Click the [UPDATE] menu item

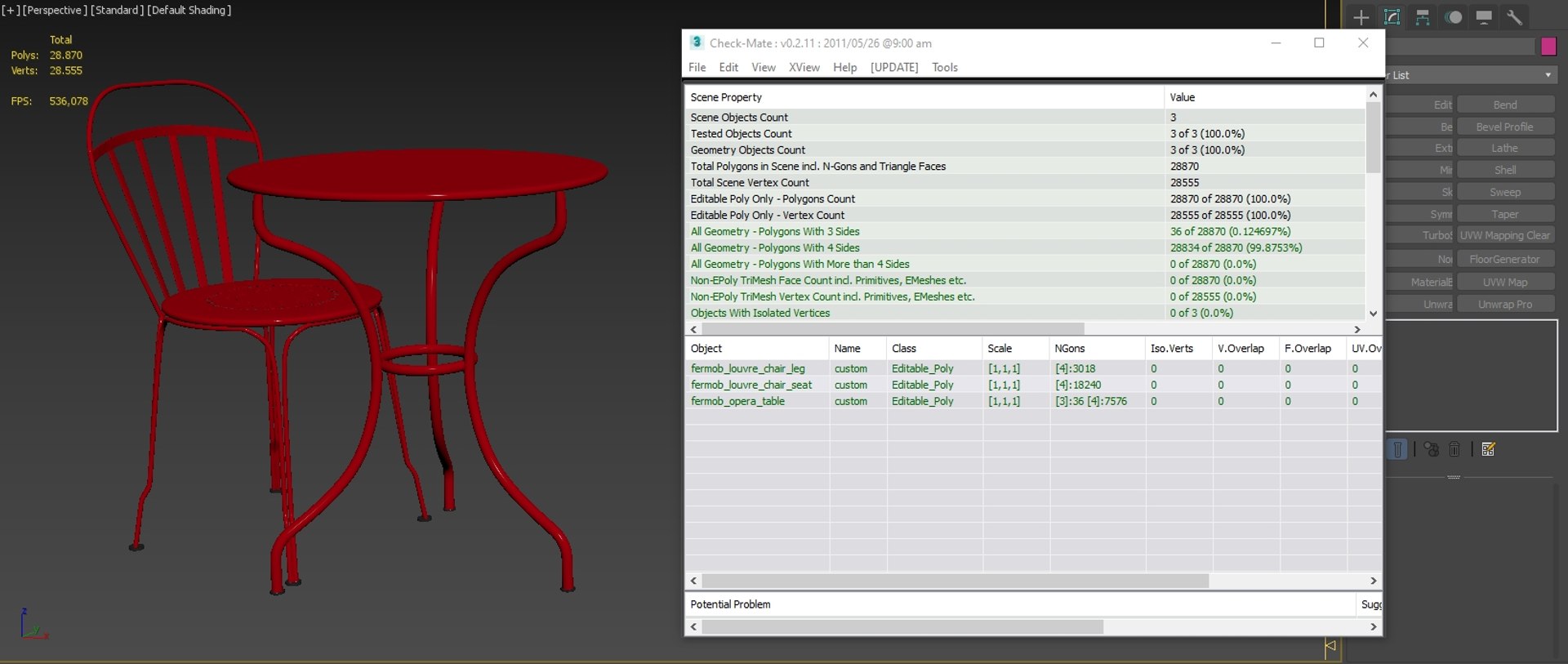coord(894,67)
